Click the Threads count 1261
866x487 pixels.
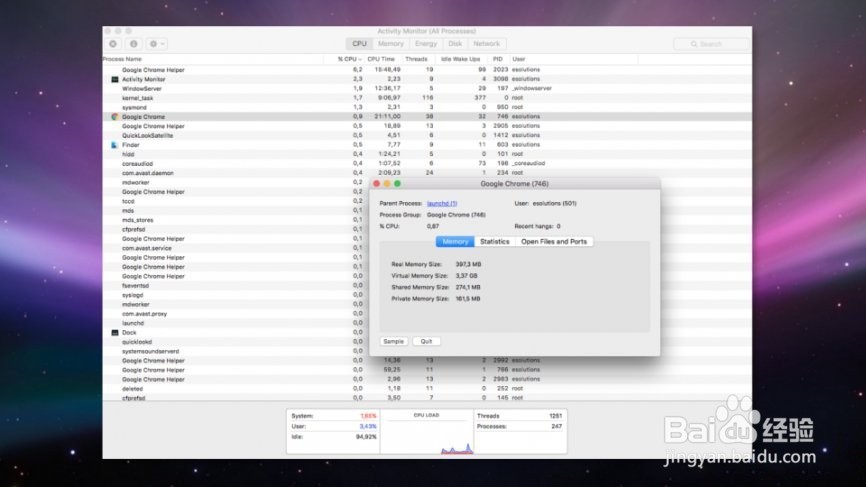tap(556, 416)
